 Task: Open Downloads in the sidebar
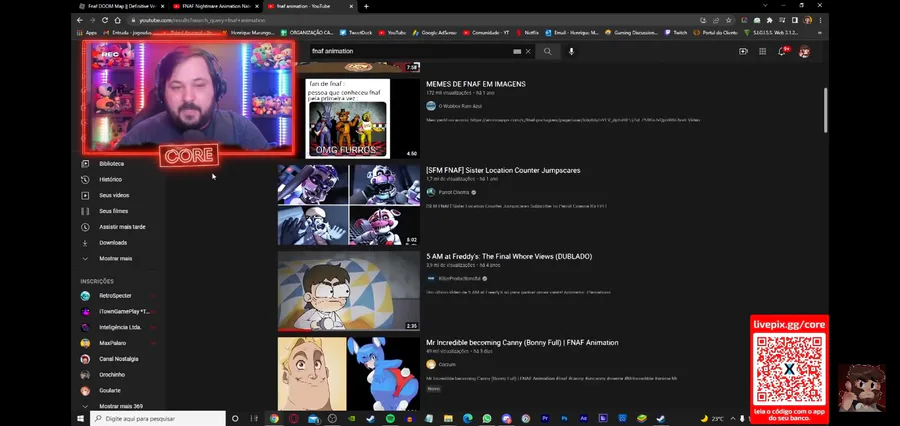(112, 242)
